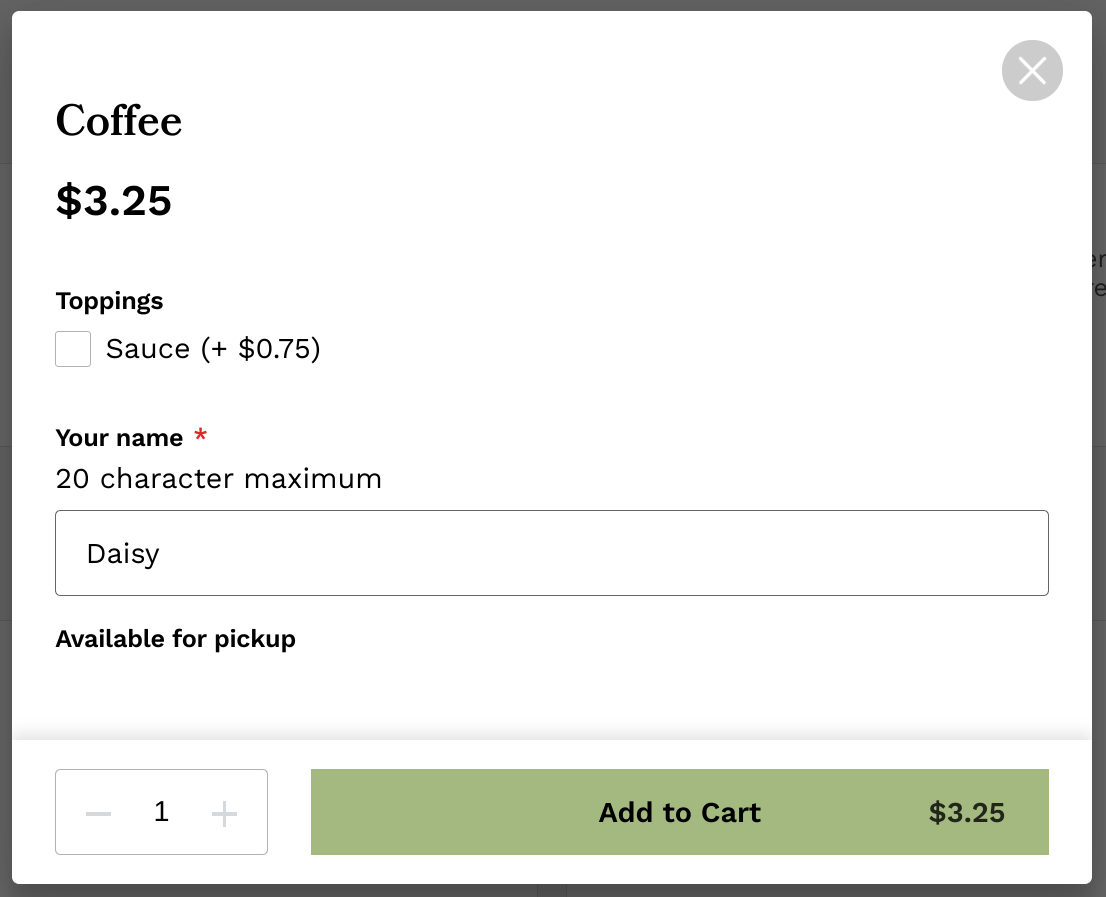This screenshot has width=1106, height=897.
Task: Click the Sauce (+ $0.75) label
Action: [x=213, y=349]
